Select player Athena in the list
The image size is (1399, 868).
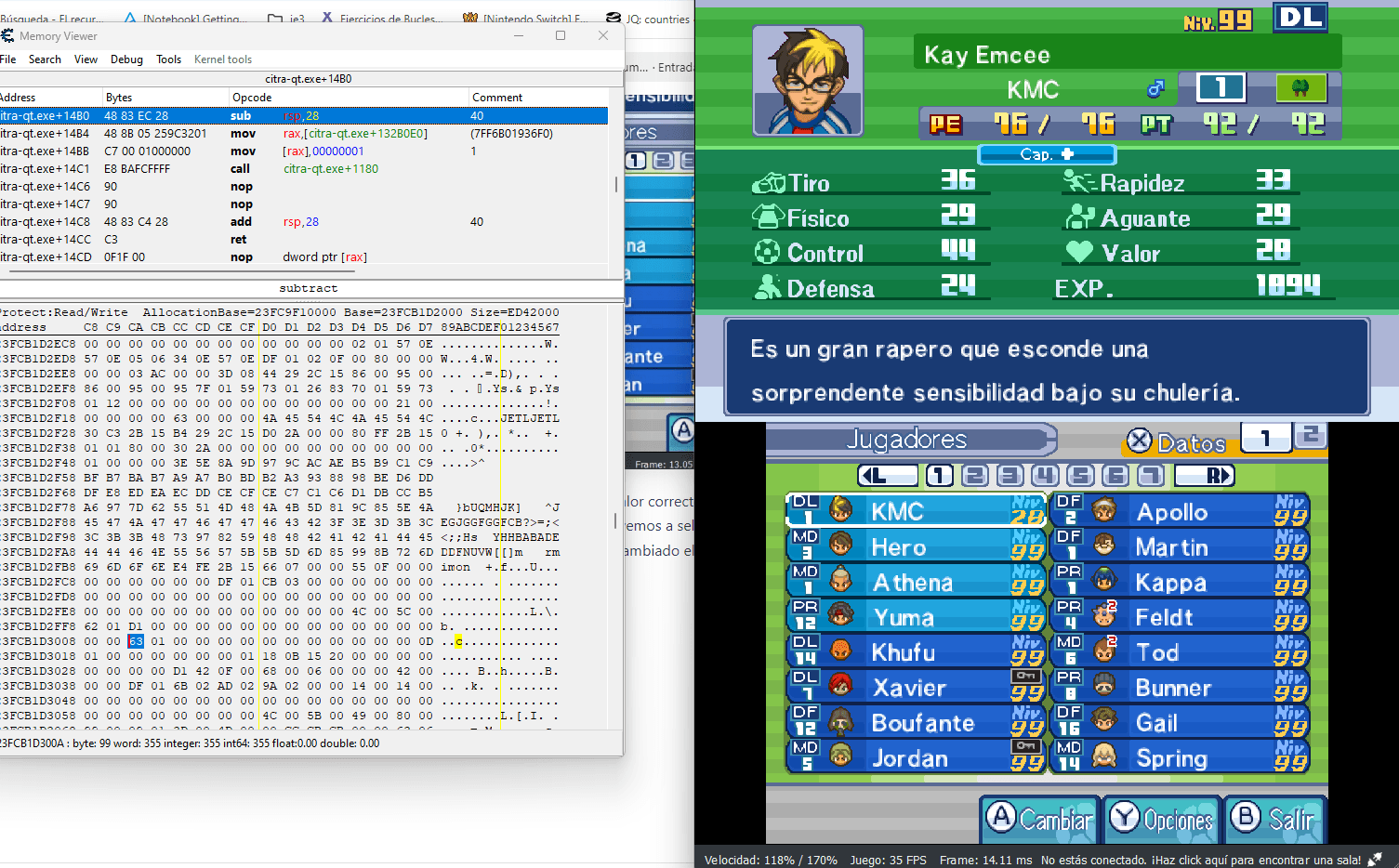pyautogui.click(x=917, y=582)
